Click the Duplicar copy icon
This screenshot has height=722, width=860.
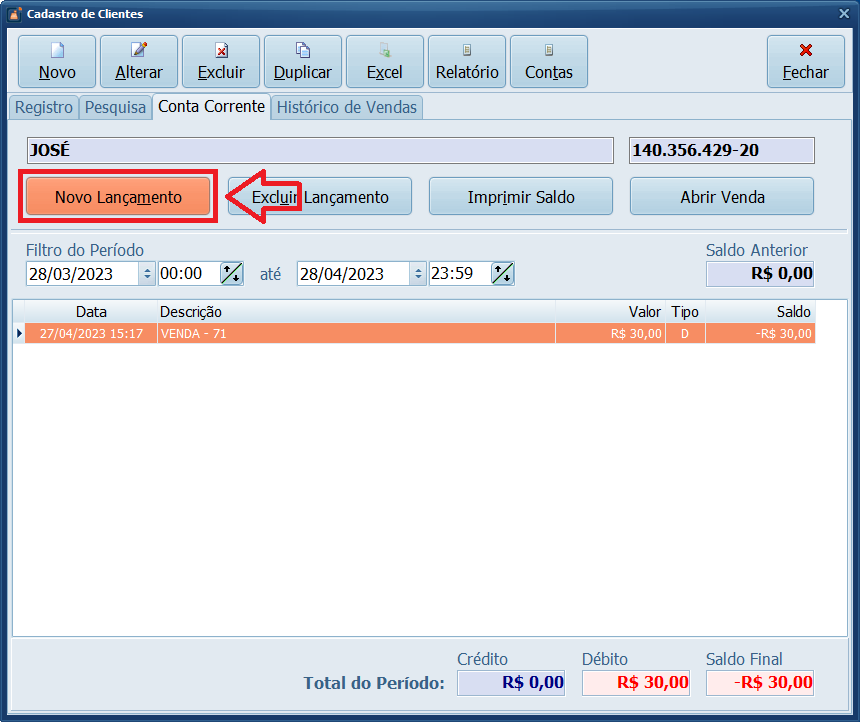303,50
